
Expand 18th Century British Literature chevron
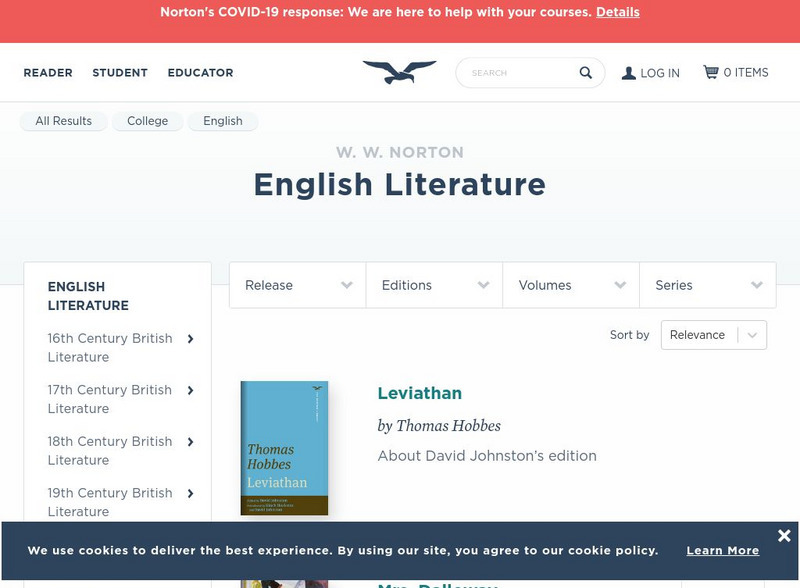point(190,442)
